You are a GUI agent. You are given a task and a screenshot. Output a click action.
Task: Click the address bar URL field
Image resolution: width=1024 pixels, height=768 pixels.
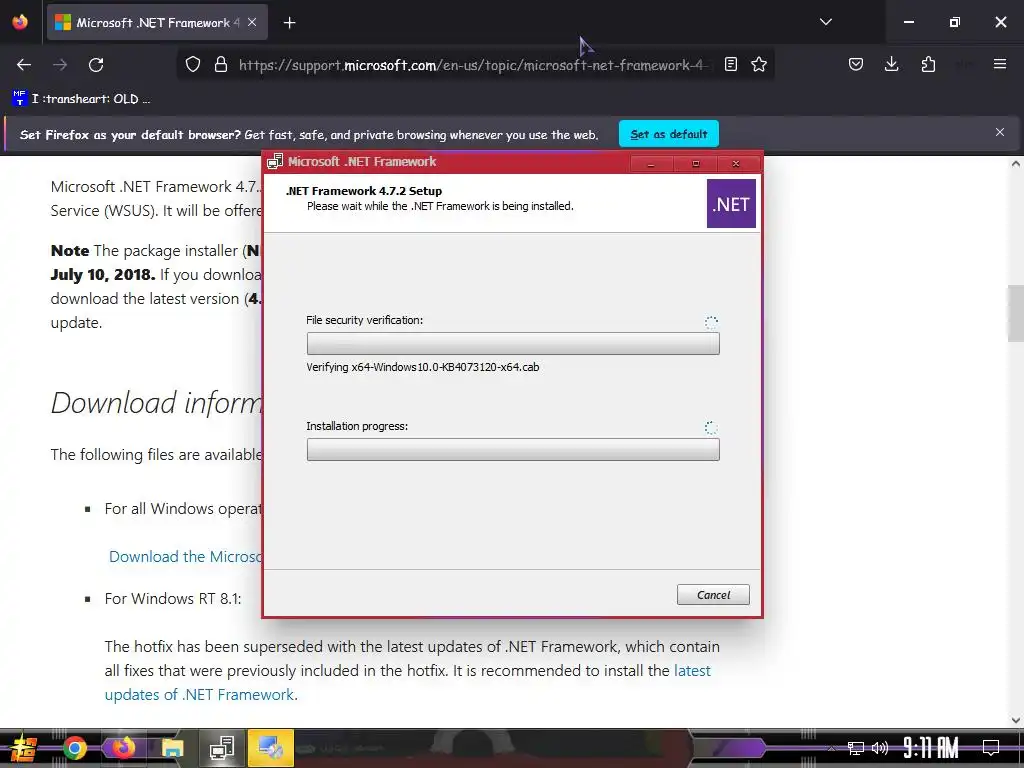(x=475, y=65)
